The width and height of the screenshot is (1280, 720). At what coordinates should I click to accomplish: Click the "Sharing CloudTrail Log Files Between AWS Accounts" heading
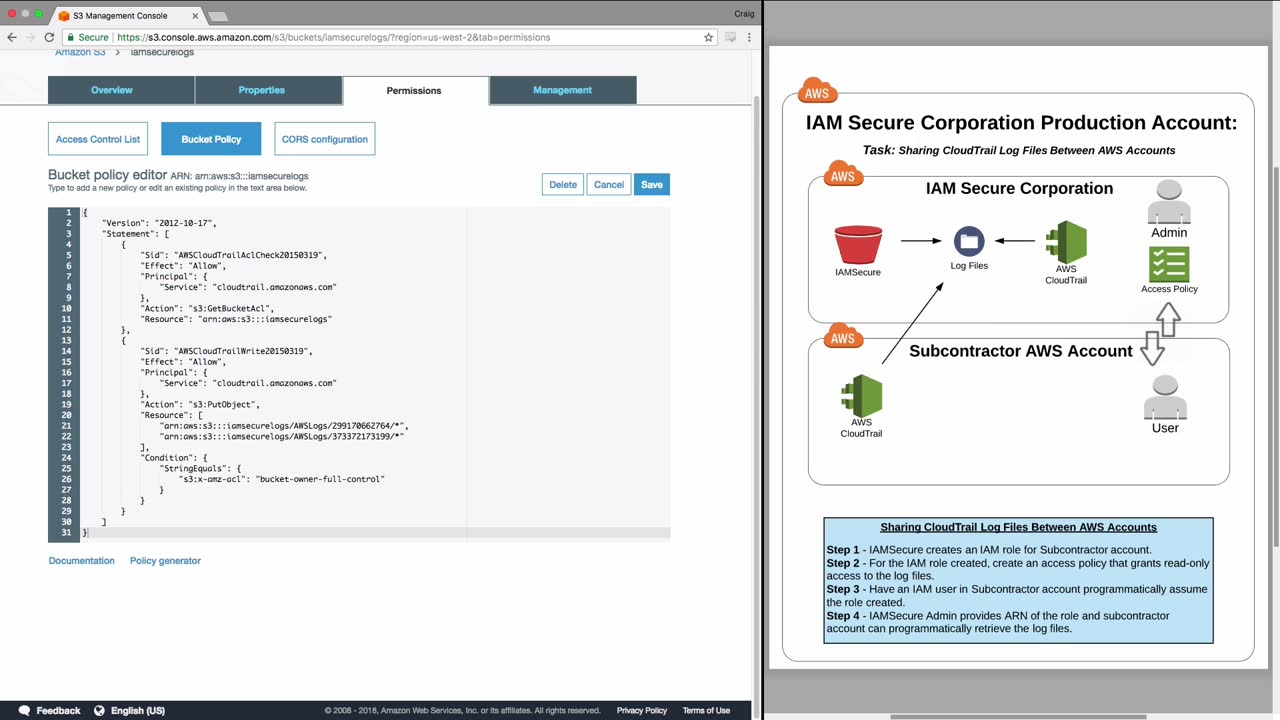click(x=1018, y=527)
